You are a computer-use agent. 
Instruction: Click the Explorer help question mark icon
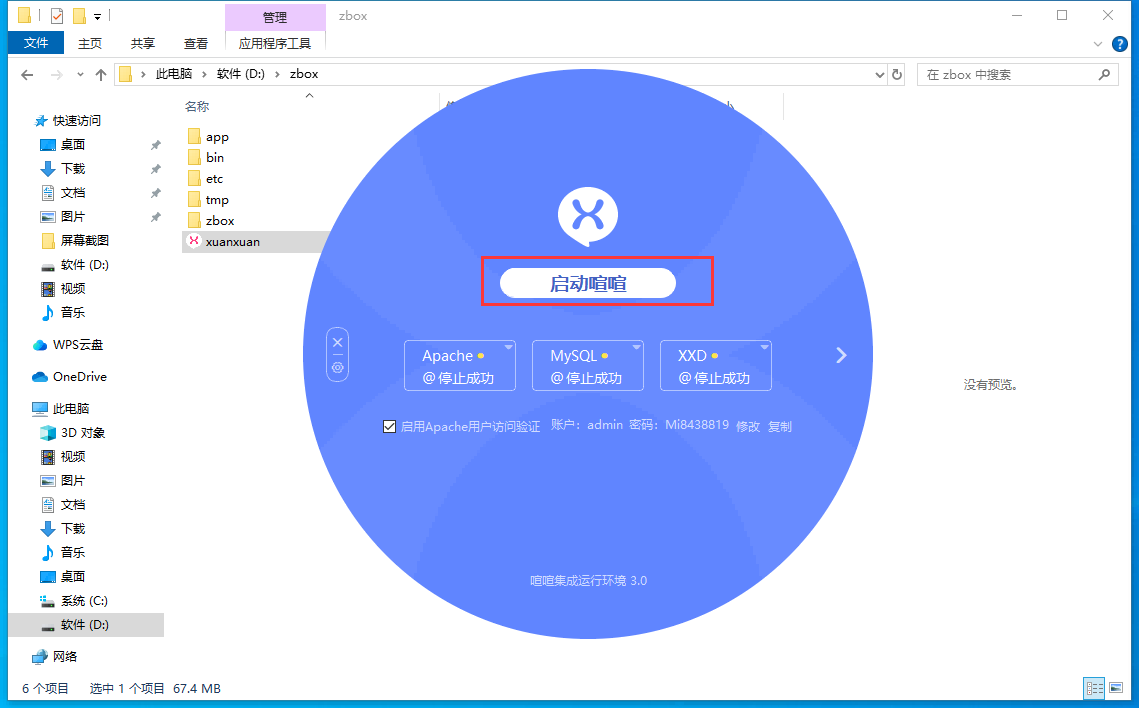point(1120,44)
